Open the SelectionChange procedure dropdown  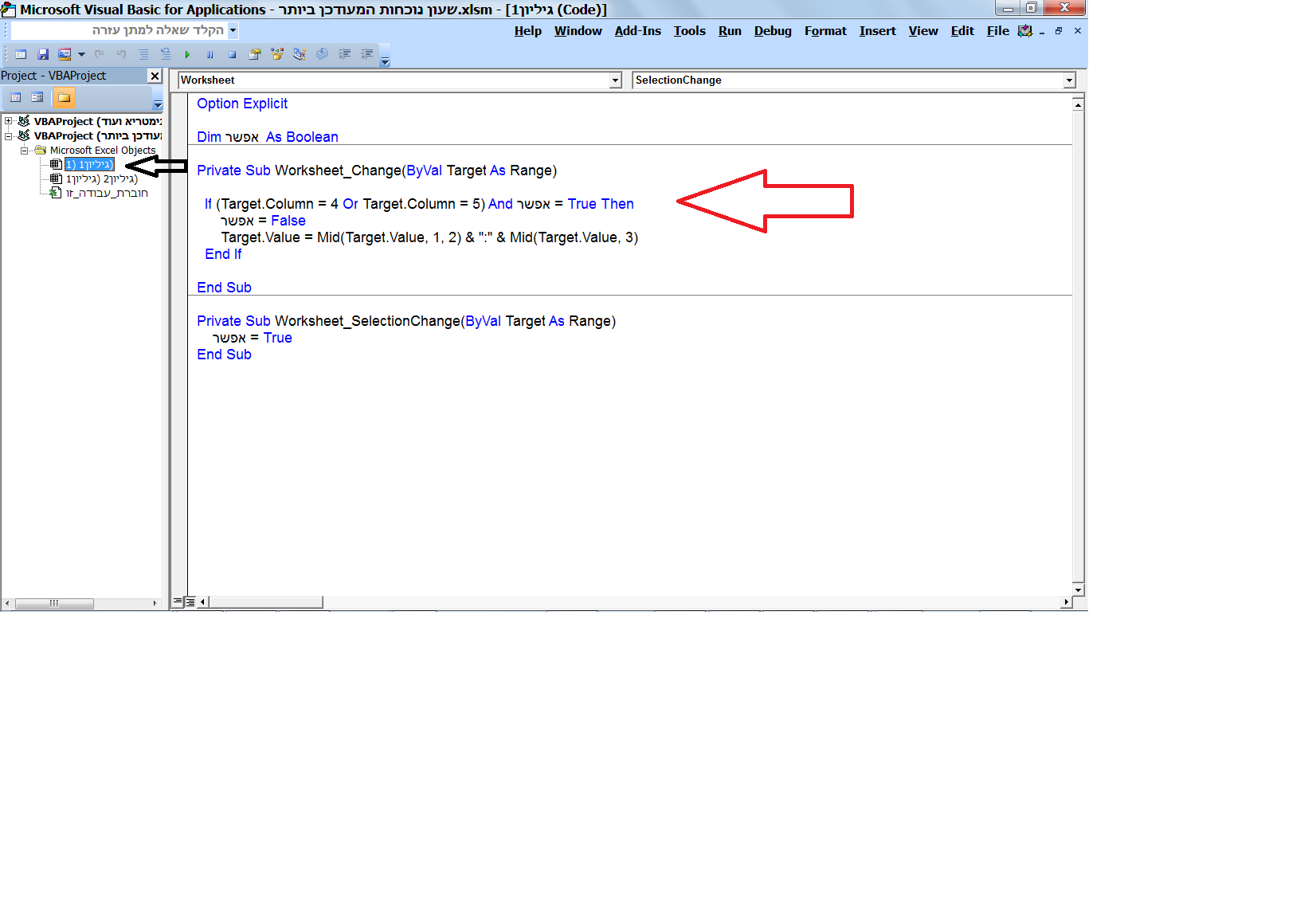pos(1069,80)
